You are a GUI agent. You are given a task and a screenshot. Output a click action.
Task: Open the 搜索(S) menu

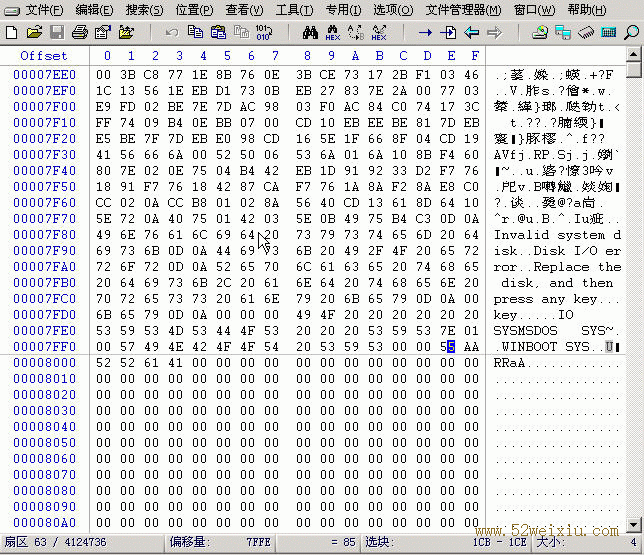pyautogui.click(x=144, y=9)
